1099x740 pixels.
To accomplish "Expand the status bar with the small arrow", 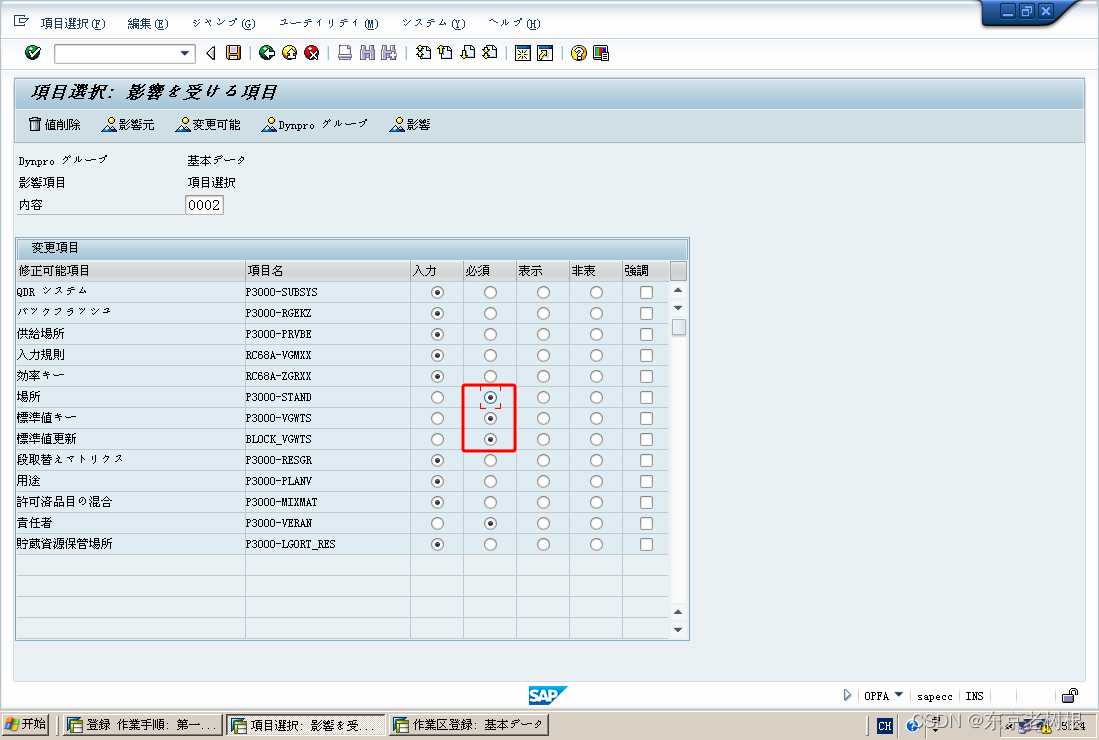I will click(x=846, y=695).
